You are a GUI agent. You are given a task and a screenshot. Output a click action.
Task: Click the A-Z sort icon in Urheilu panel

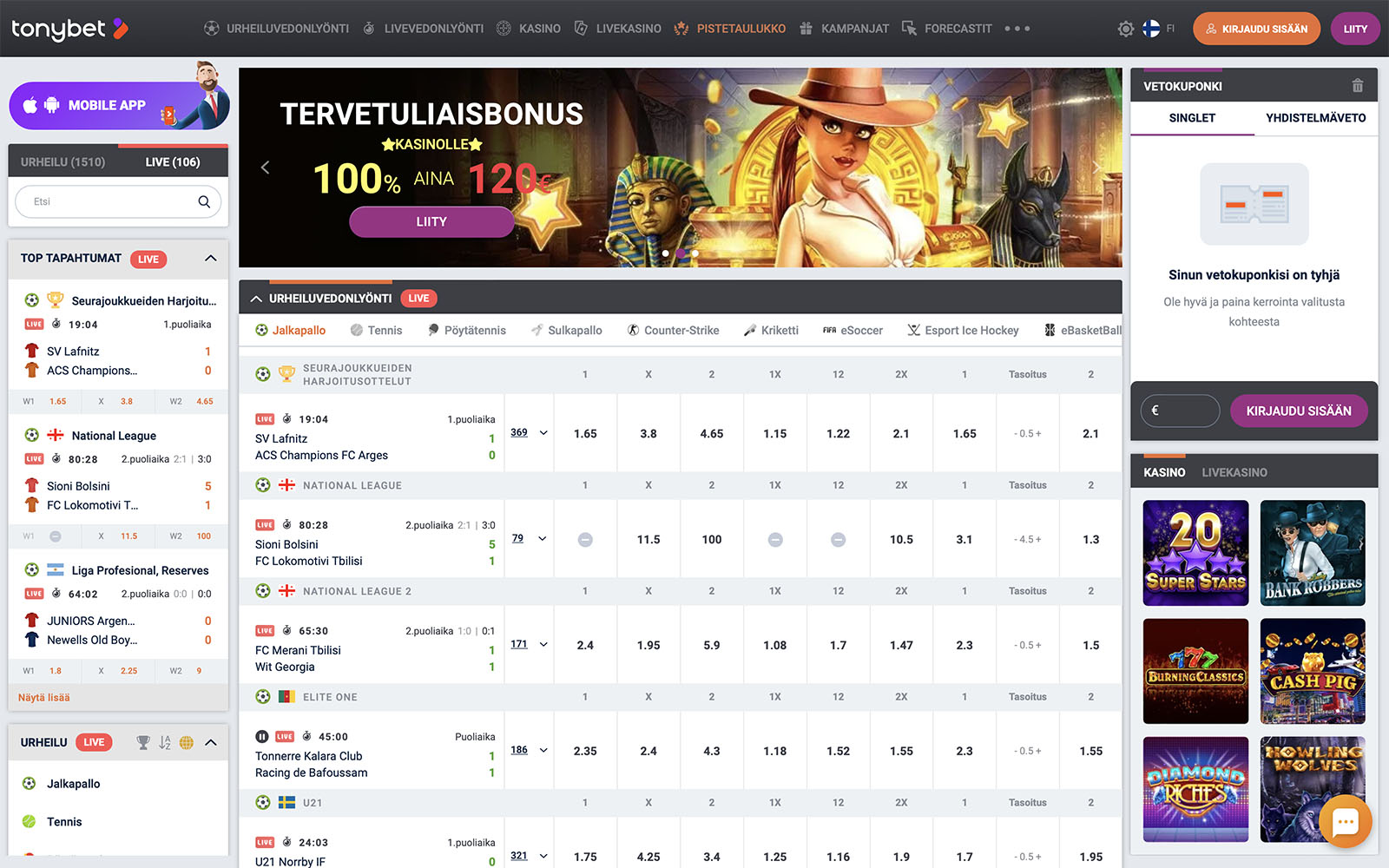pos(165,743)
